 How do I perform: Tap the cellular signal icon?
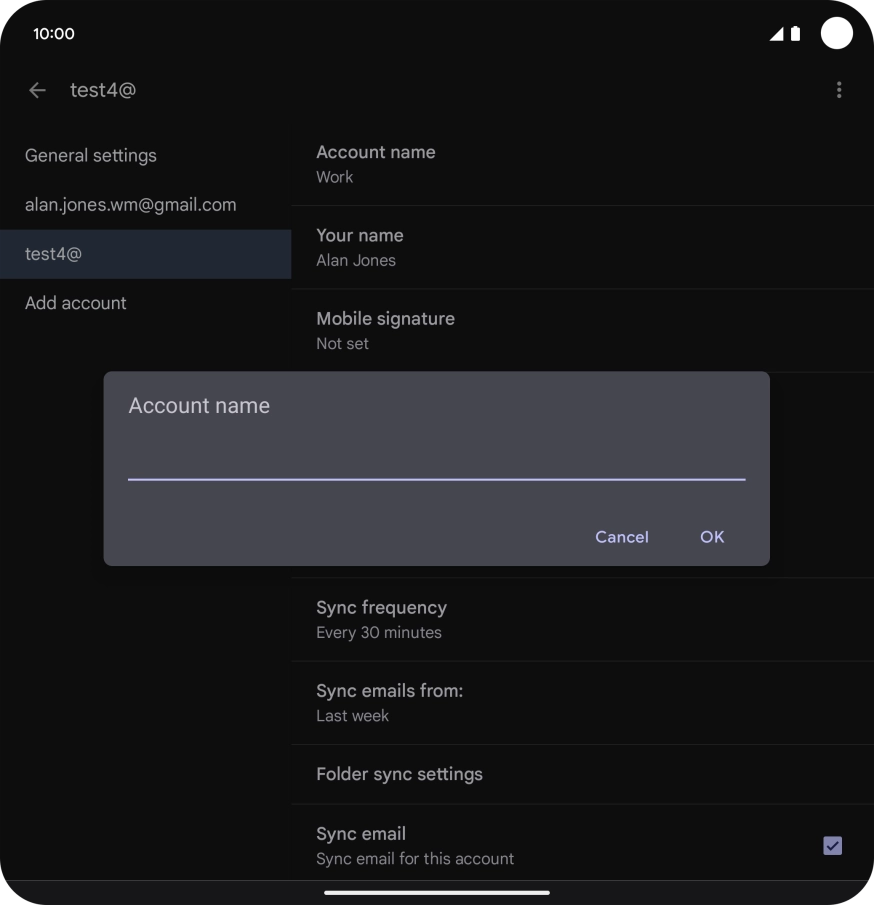click(x=776, y=34)
